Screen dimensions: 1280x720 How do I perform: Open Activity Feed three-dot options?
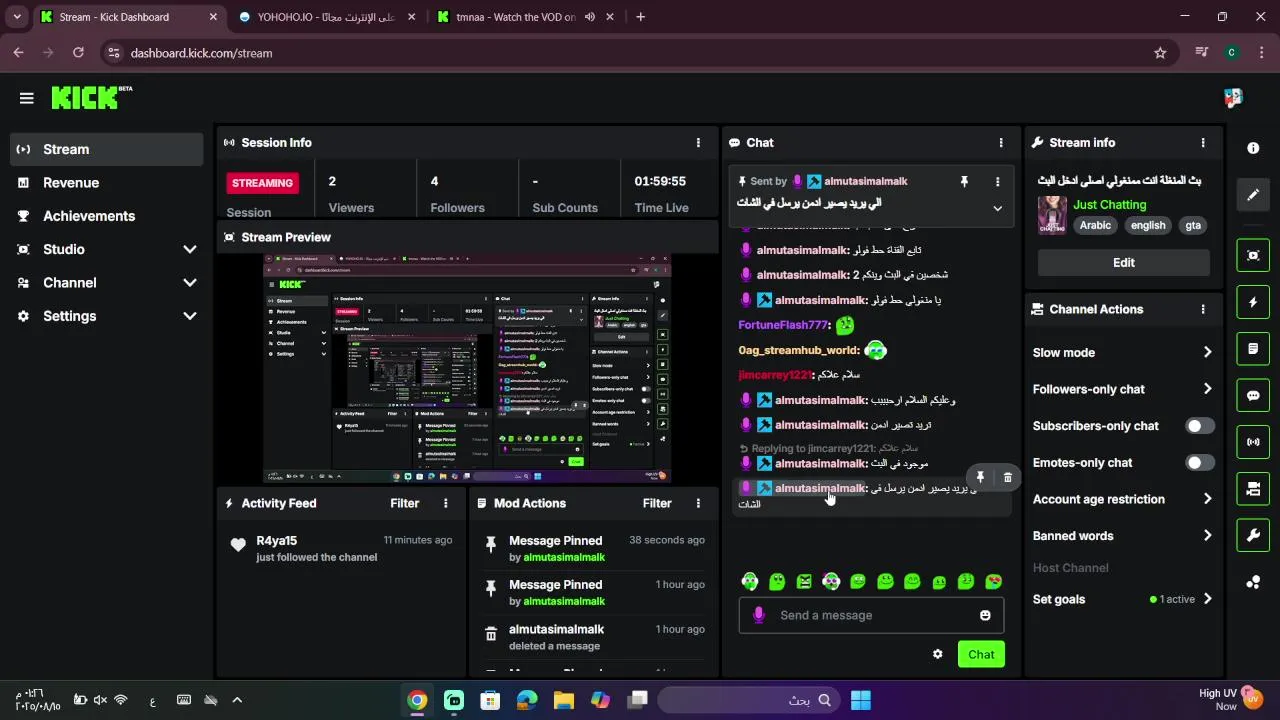click(446, 504)
